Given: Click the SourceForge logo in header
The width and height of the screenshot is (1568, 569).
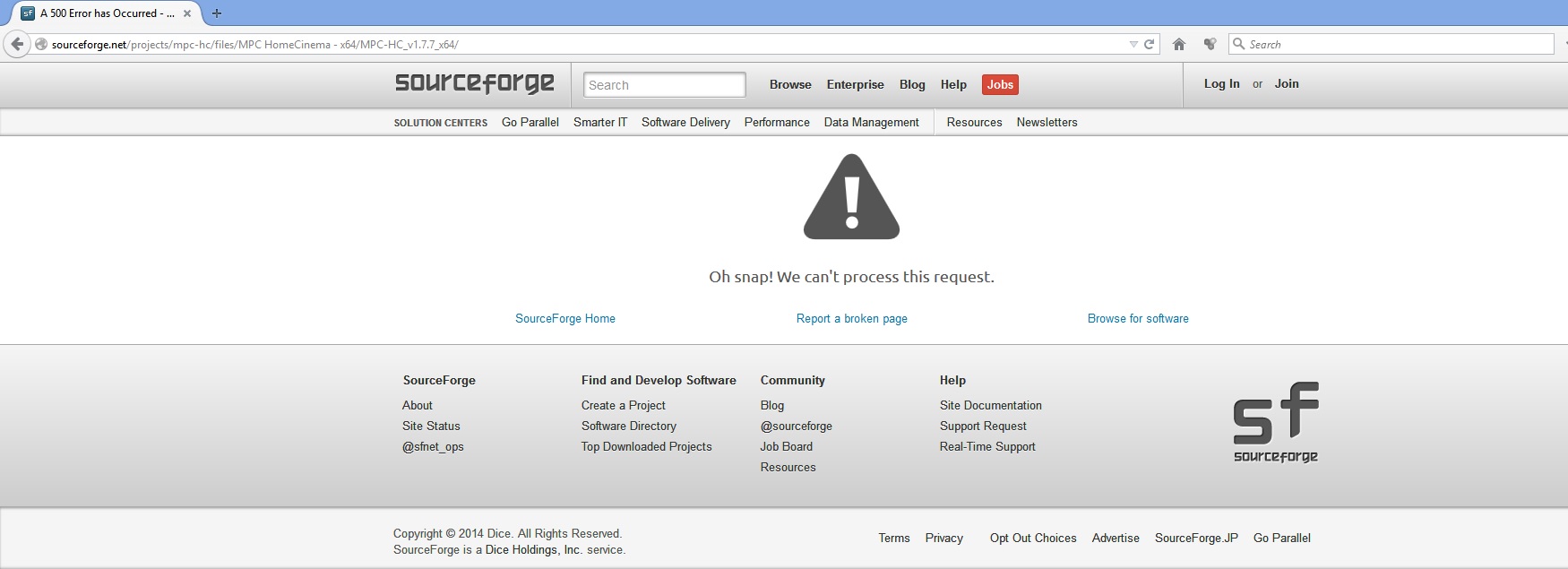Looking at the screenshot, I should [474, 83].
